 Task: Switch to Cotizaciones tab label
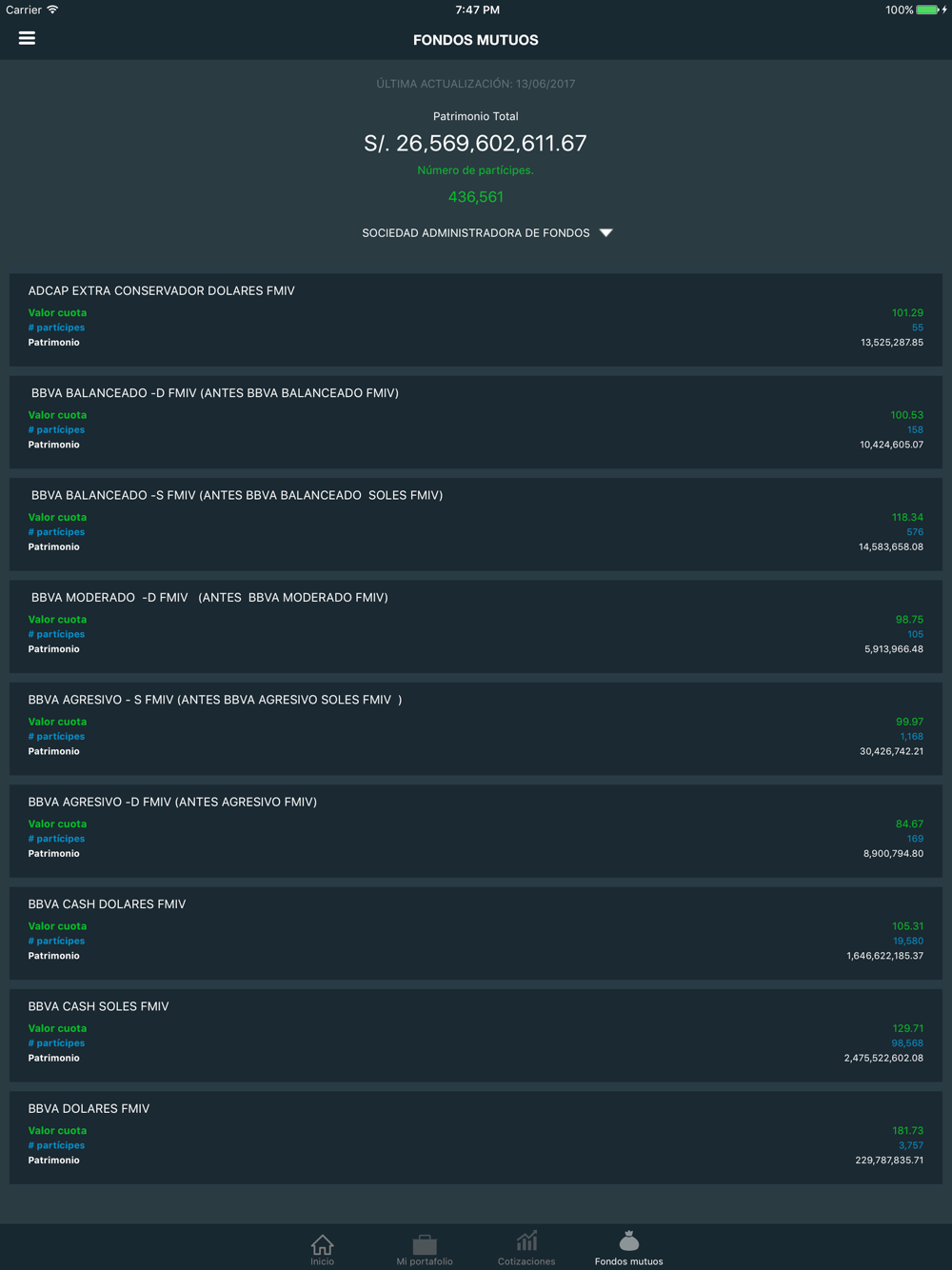point(526,1261)
